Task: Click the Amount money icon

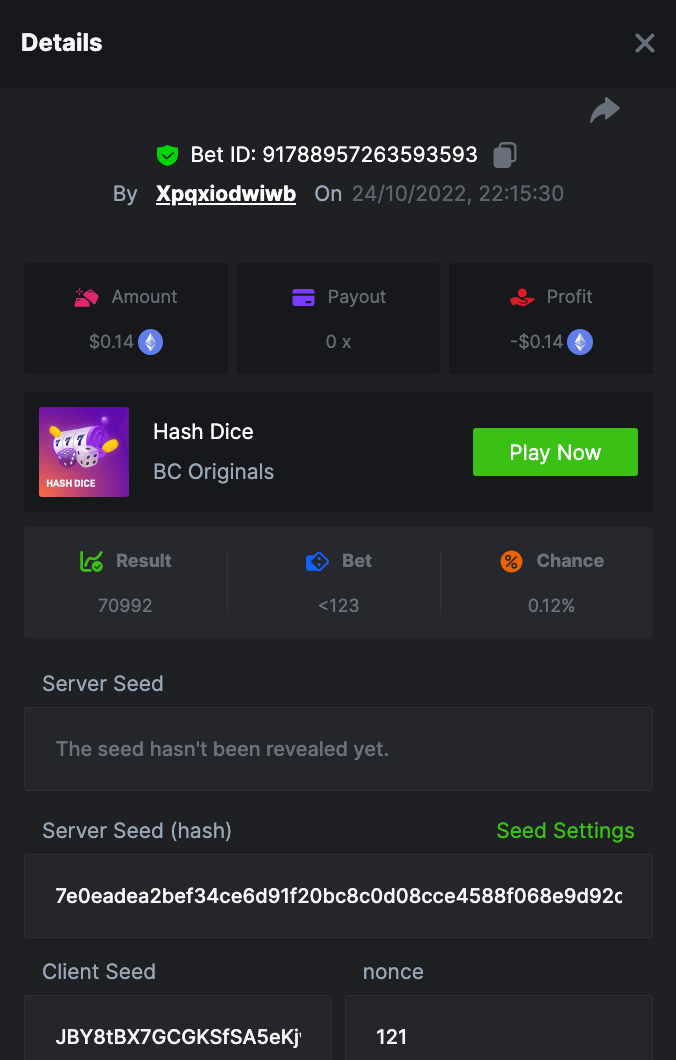Action: pyautogui.click(x=86, y=297)
